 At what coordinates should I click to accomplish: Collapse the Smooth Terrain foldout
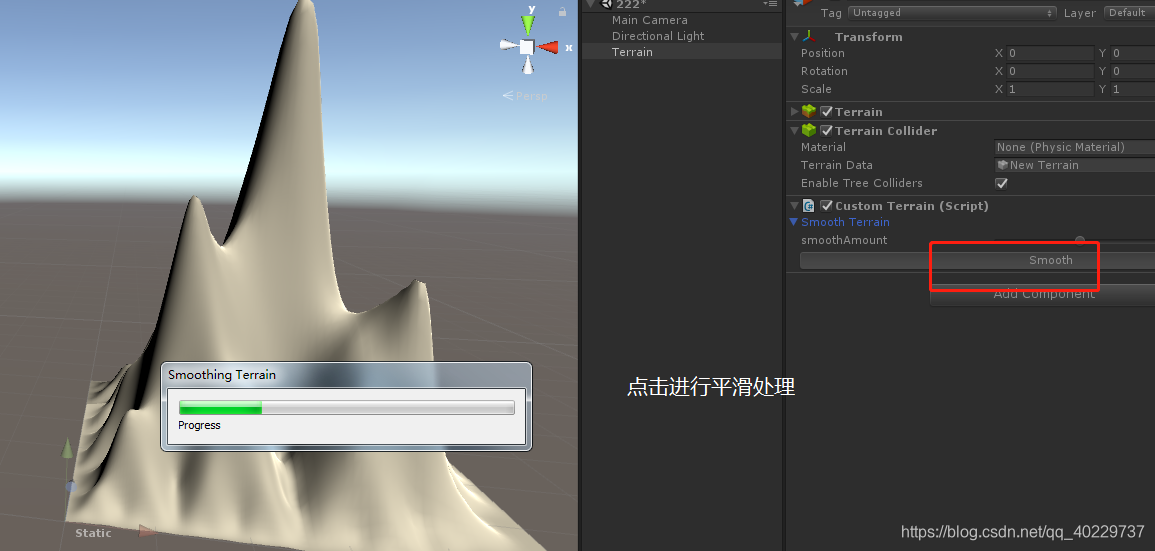[793, 222]
